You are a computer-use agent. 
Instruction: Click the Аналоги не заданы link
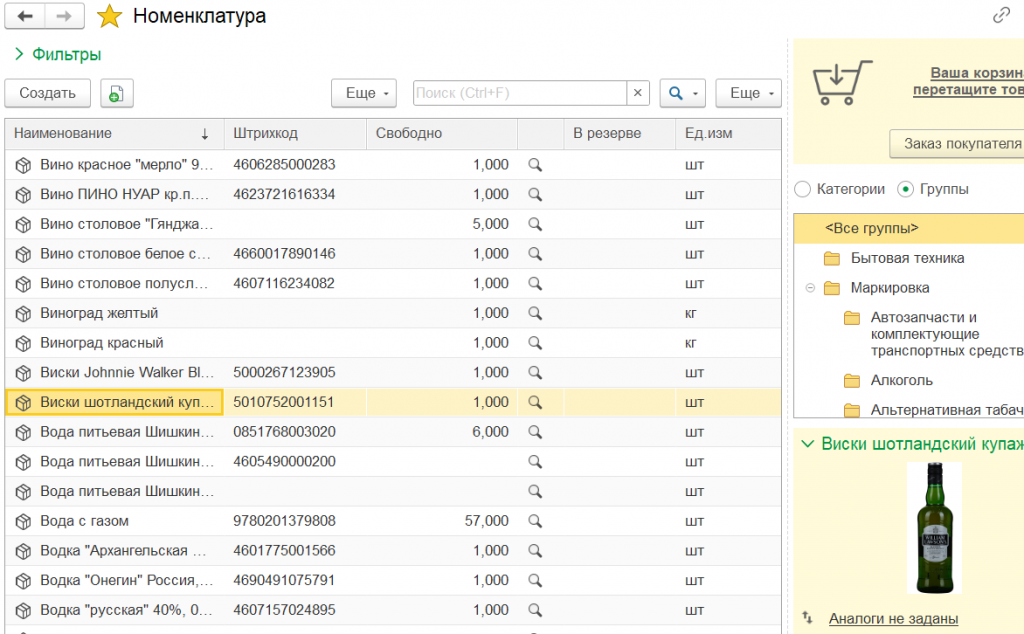click(x=893, y=619)
